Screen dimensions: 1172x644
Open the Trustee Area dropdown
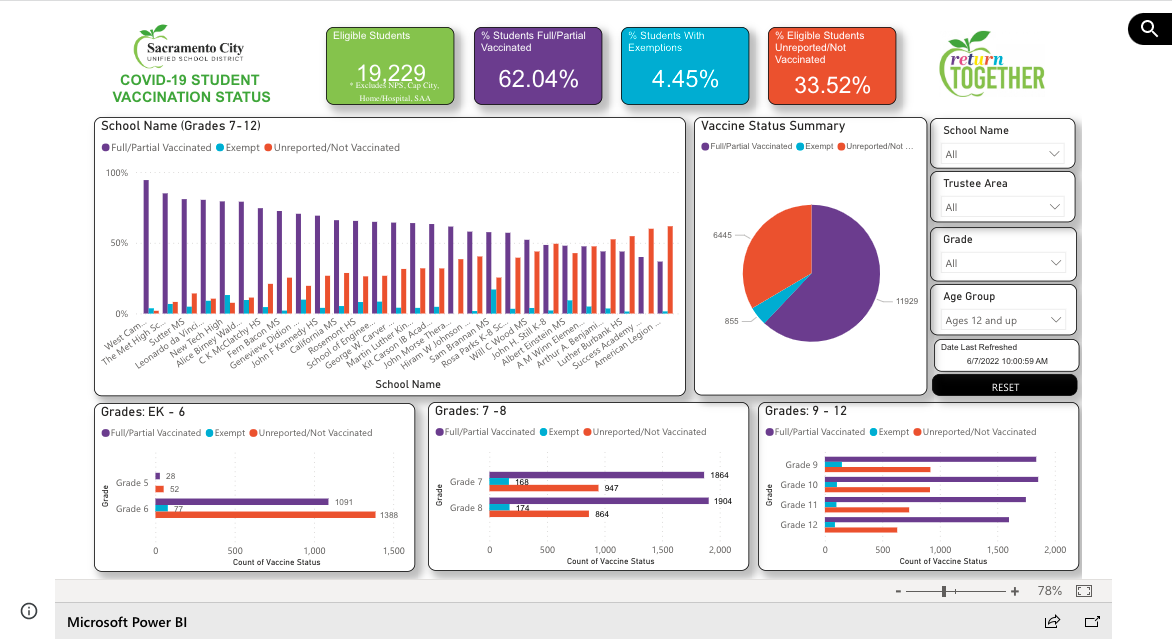[x=1003, y=207]
